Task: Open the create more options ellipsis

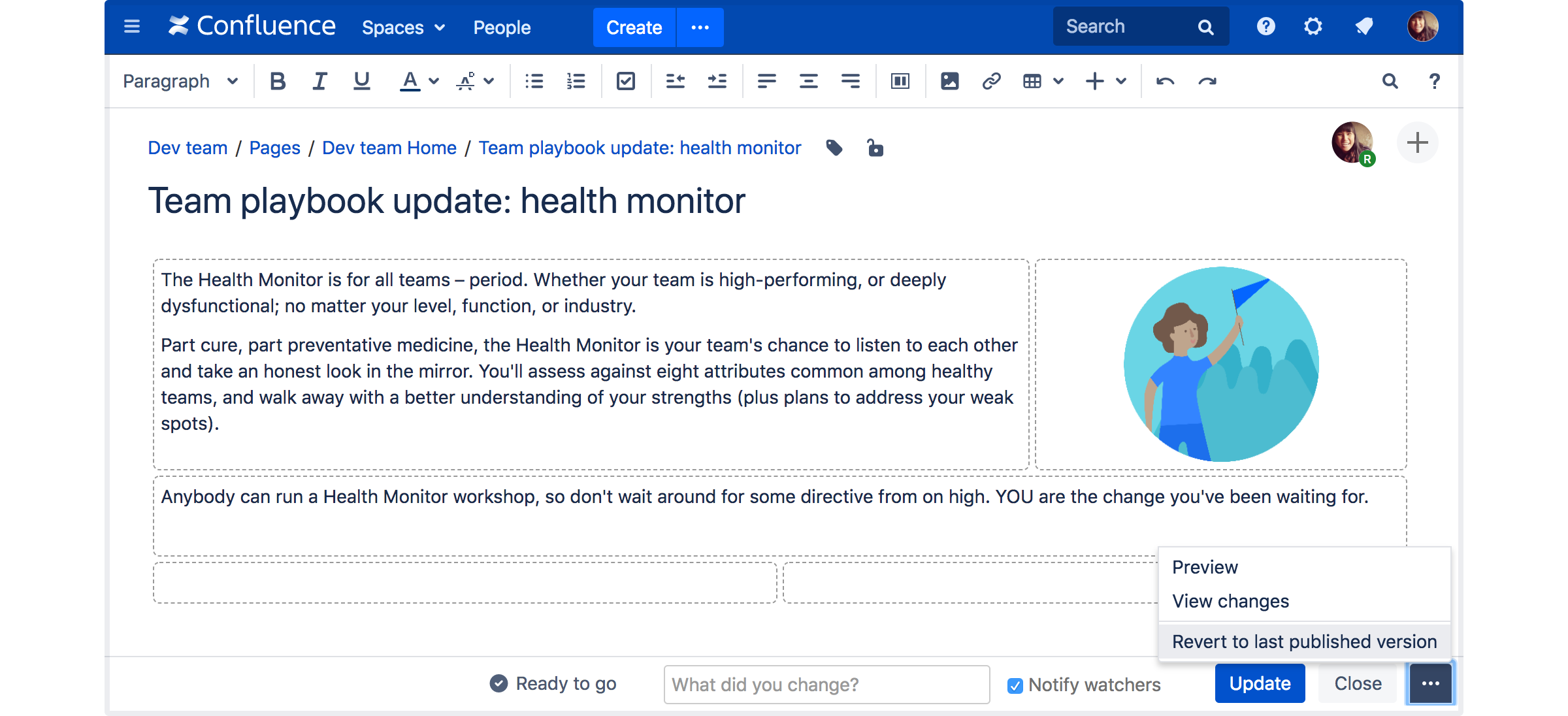Action: (x=700, y=27)
